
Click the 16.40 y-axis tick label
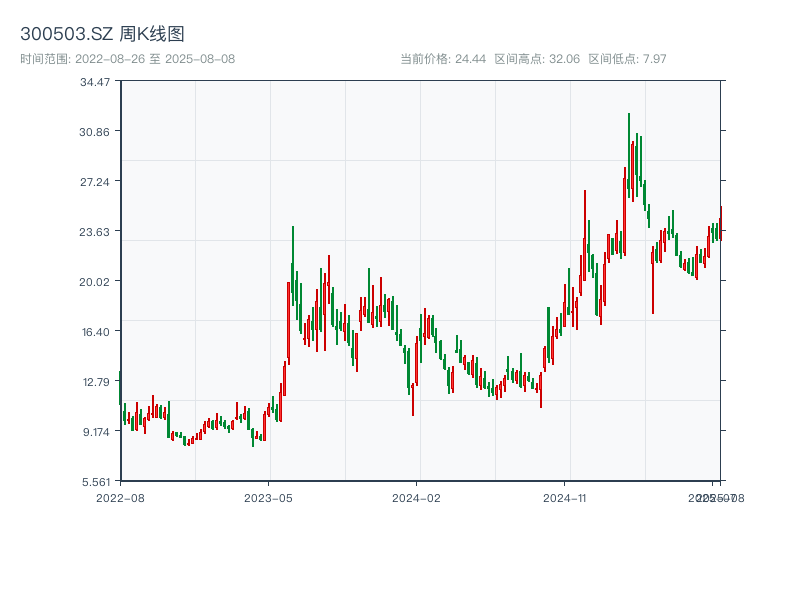95,331
